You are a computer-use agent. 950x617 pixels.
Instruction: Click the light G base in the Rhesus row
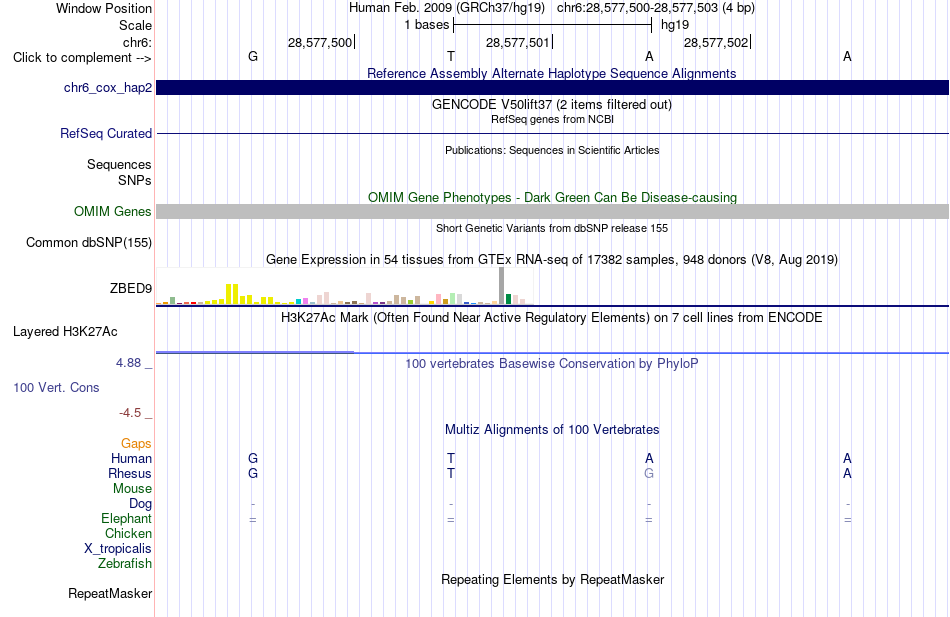click(649, 473)
